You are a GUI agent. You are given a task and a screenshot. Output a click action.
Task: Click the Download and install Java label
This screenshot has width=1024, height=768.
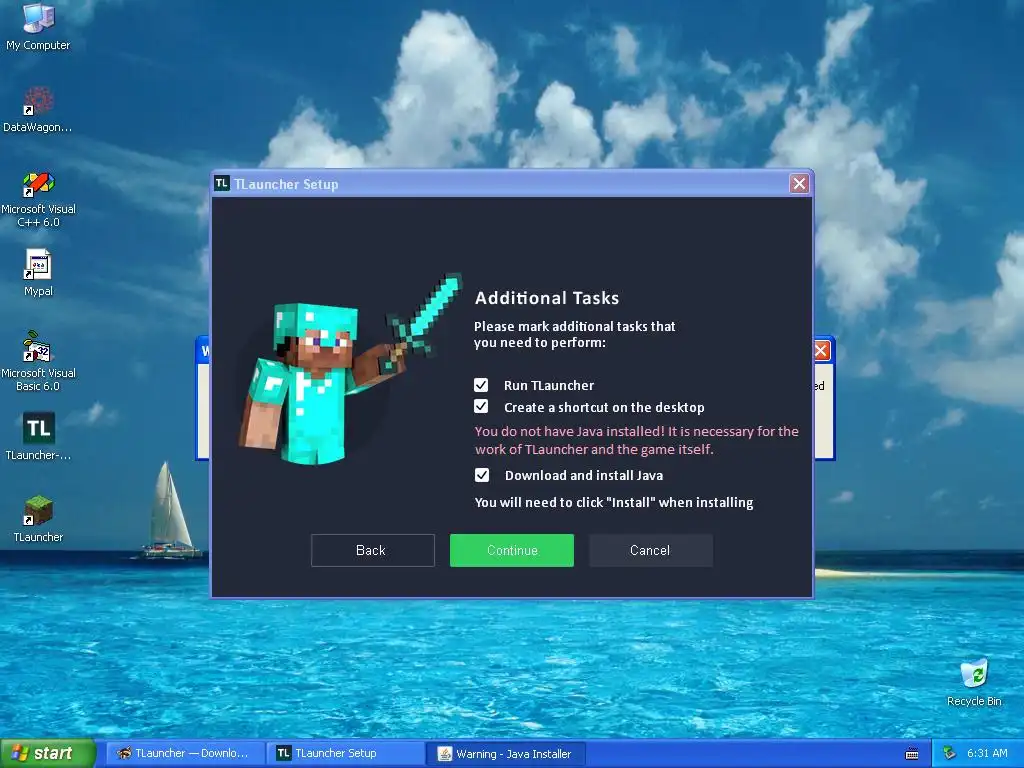584,475
